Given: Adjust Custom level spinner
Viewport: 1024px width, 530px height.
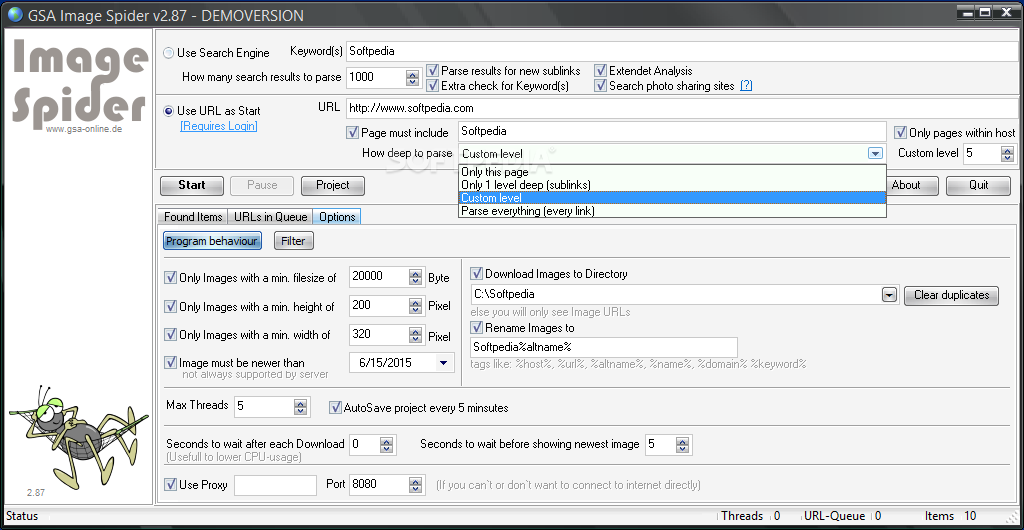Looking at the screenshot, I should click(x=1007, y=154).
